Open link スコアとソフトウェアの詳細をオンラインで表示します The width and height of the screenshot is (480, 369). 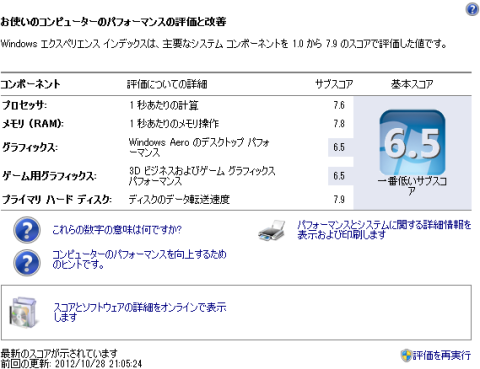pyautogui.click(x=140, y=312)
